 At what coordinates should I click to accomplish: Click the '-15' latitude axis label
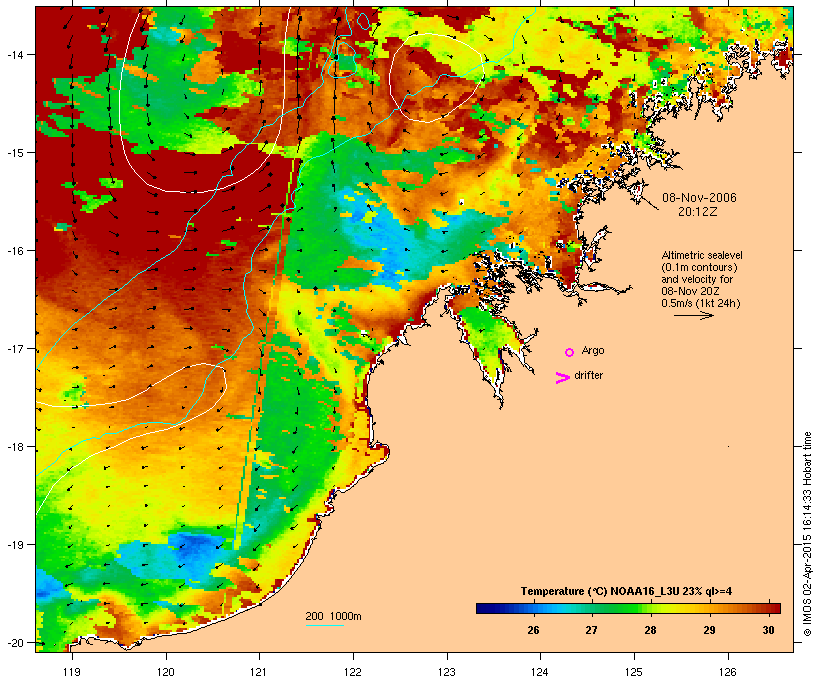point(14,153)
